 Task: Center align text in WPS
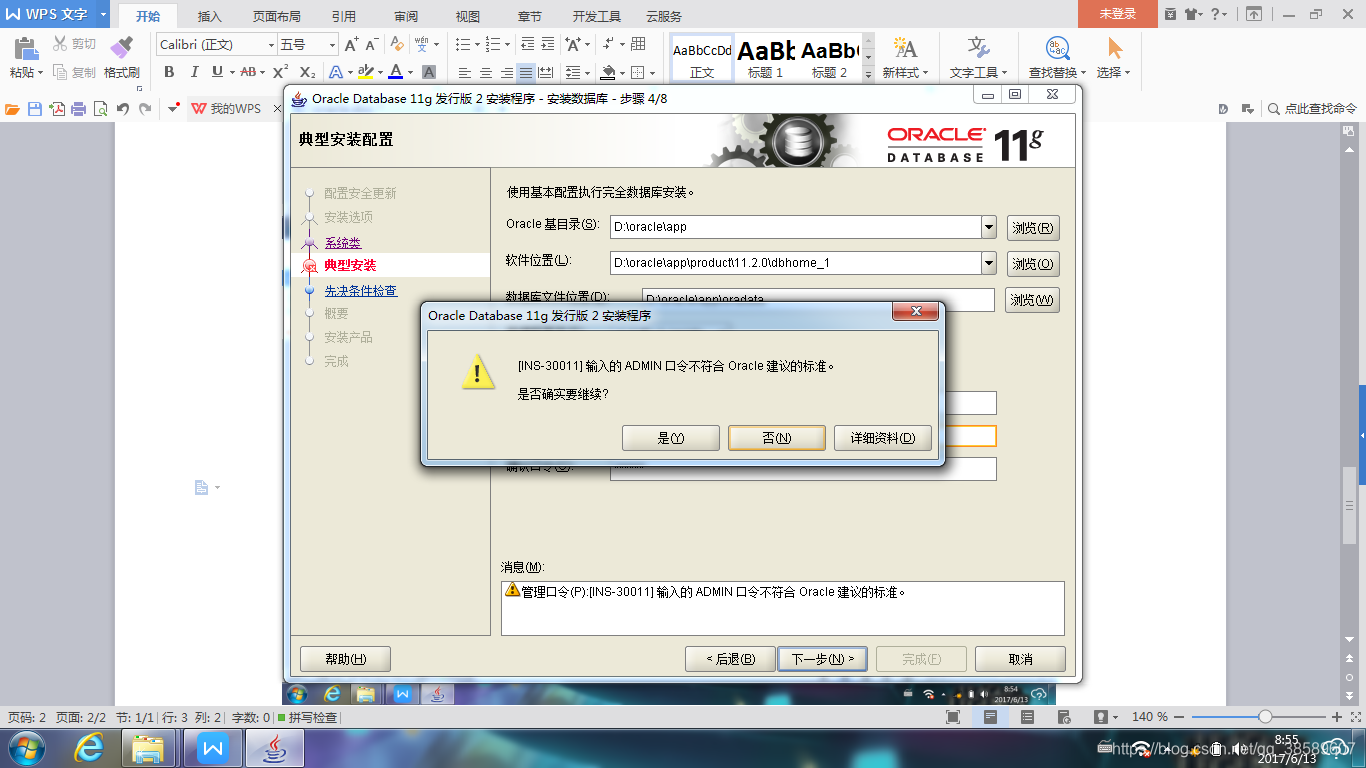(486, 73)
